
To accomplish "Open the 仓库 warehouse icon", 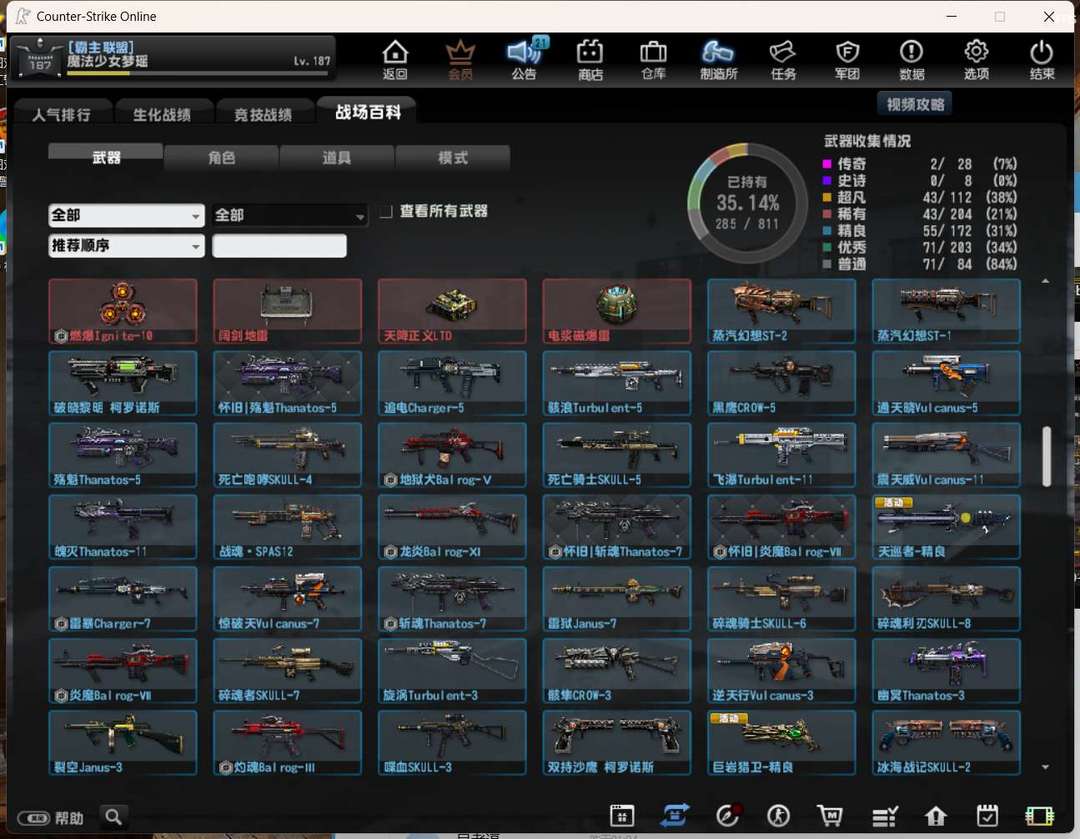I will coord(653,59).
